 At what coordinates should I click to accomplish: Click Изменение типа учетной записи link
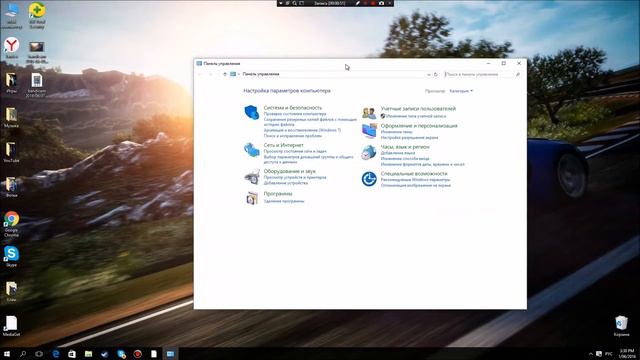pyautogui.click(x=416, y=116)
